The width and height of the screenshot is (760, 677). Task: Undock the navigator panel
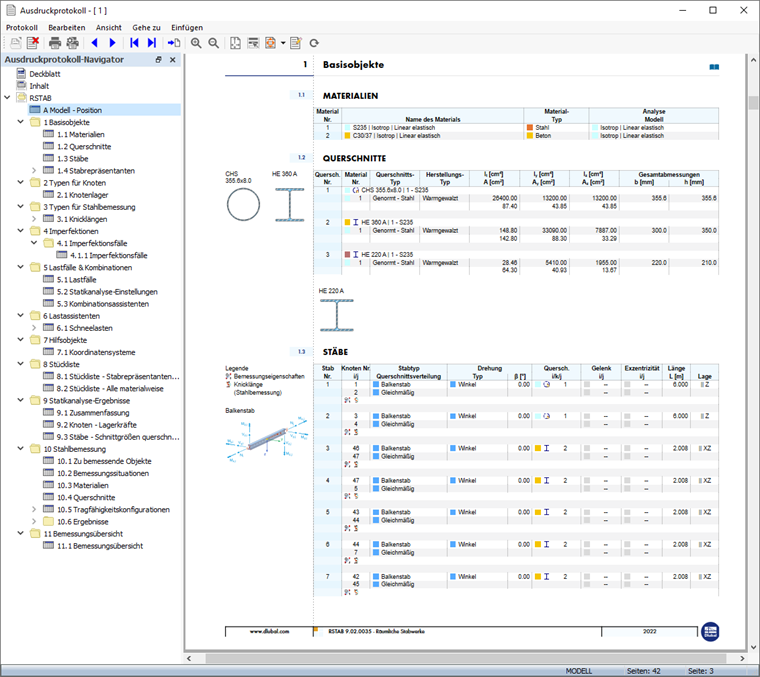point(158,60)
